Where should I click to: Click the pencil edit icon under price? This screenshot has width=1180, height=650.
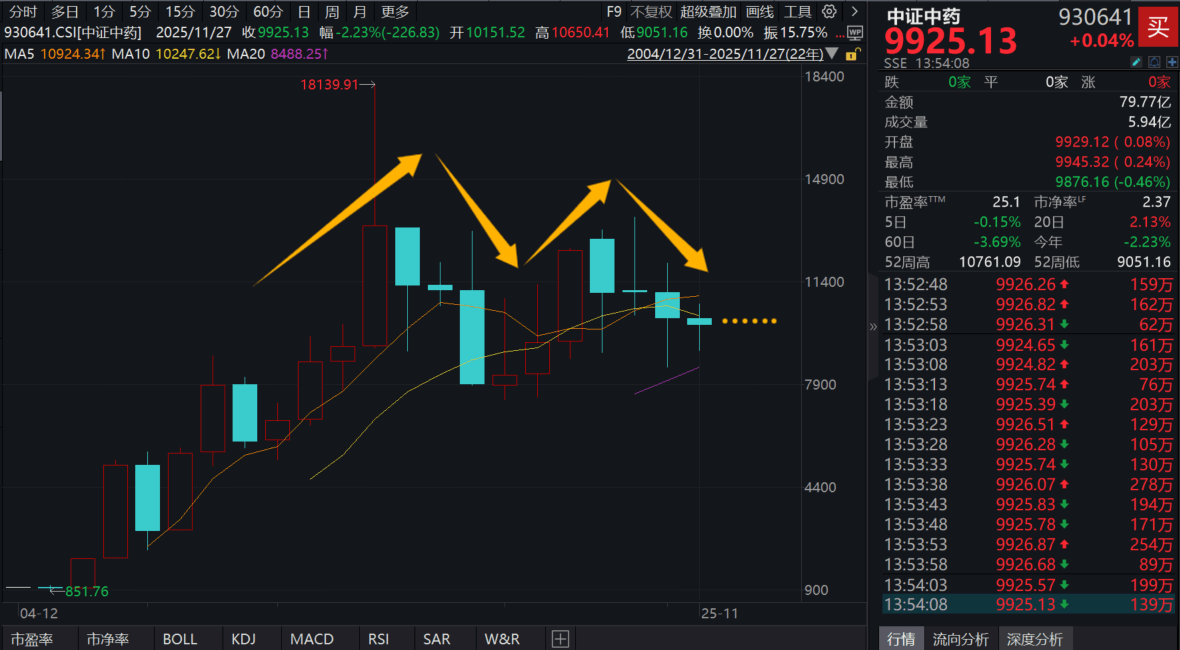pos(1136,62)
